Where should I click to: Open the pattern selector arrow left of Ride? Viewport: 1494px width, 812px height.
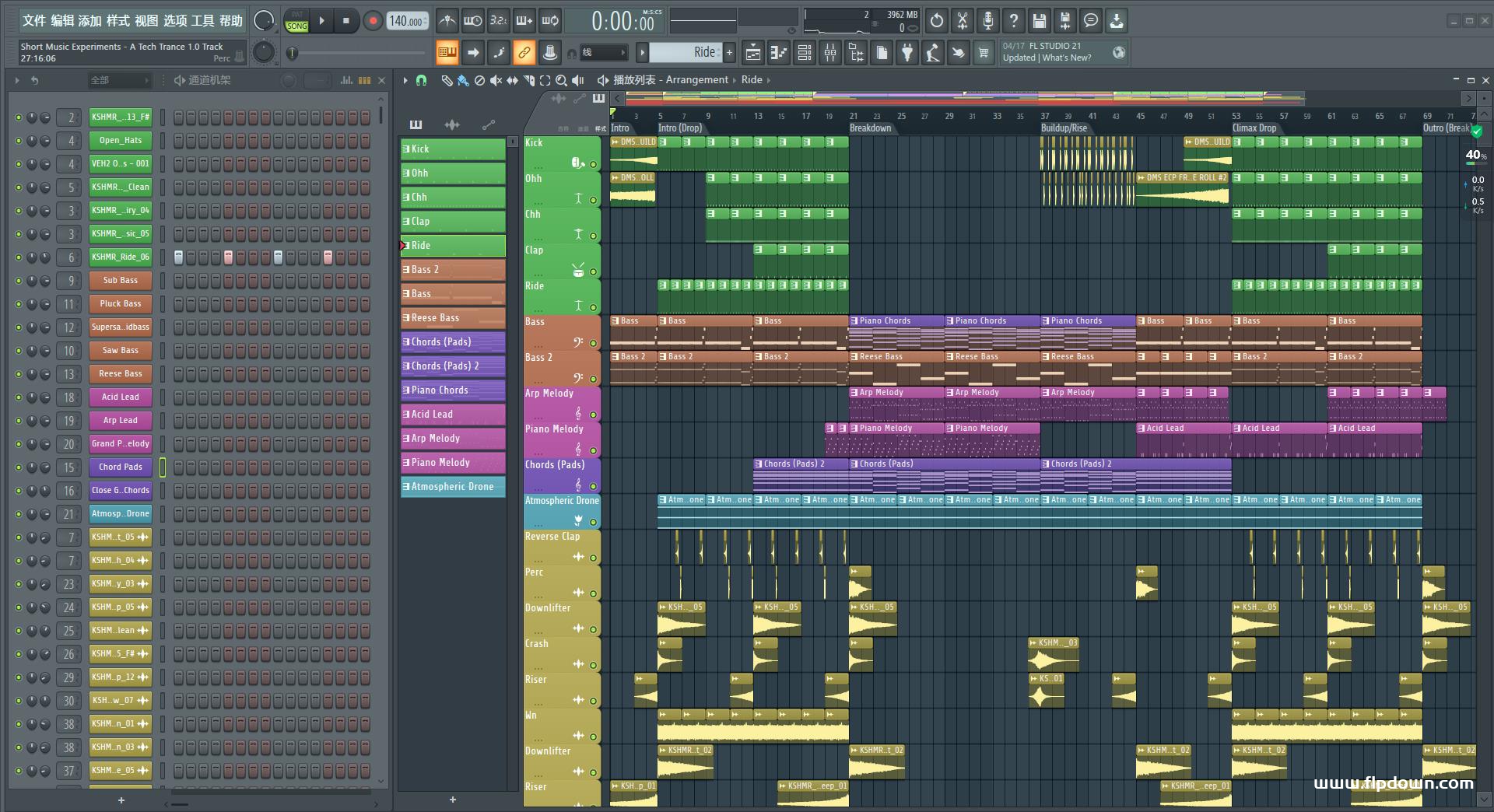coord(642,53)
